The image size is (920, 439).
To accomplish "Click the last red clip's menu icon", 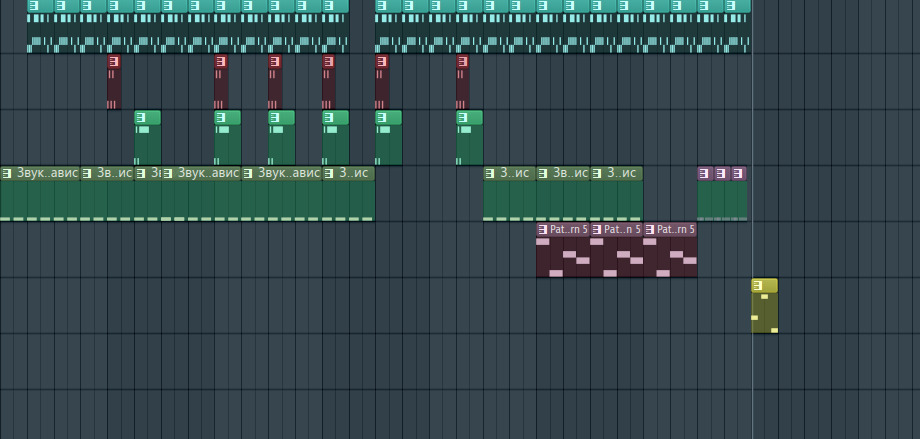I will click(x=462, y=62).
